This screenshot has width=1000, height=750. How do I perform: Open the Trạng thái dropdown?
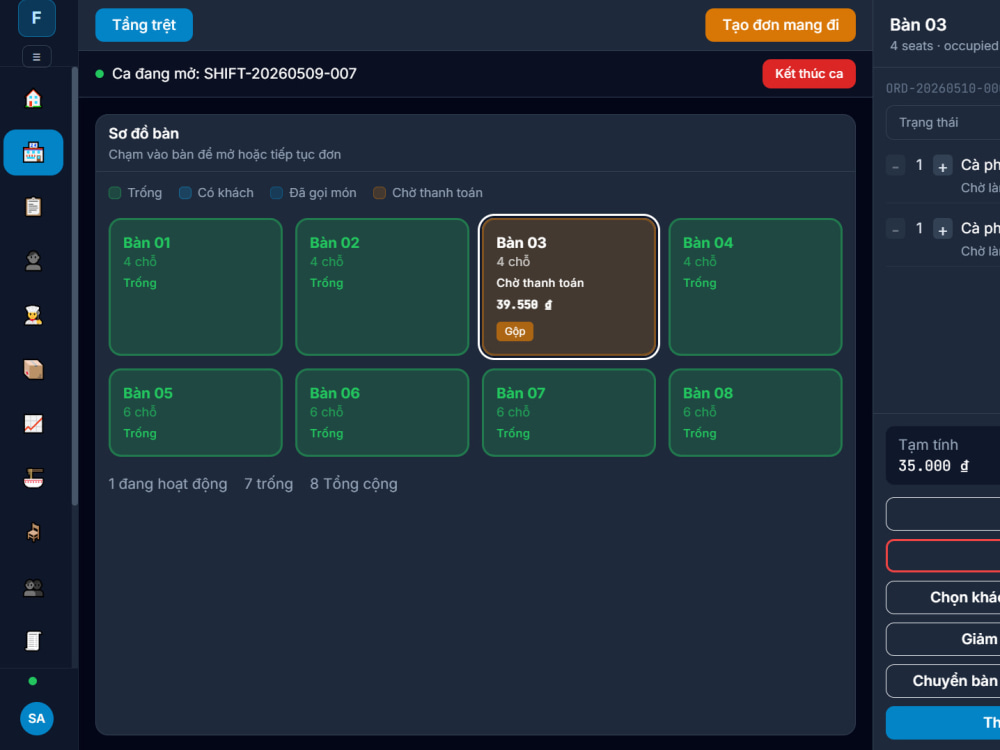[x=943, y=122]
